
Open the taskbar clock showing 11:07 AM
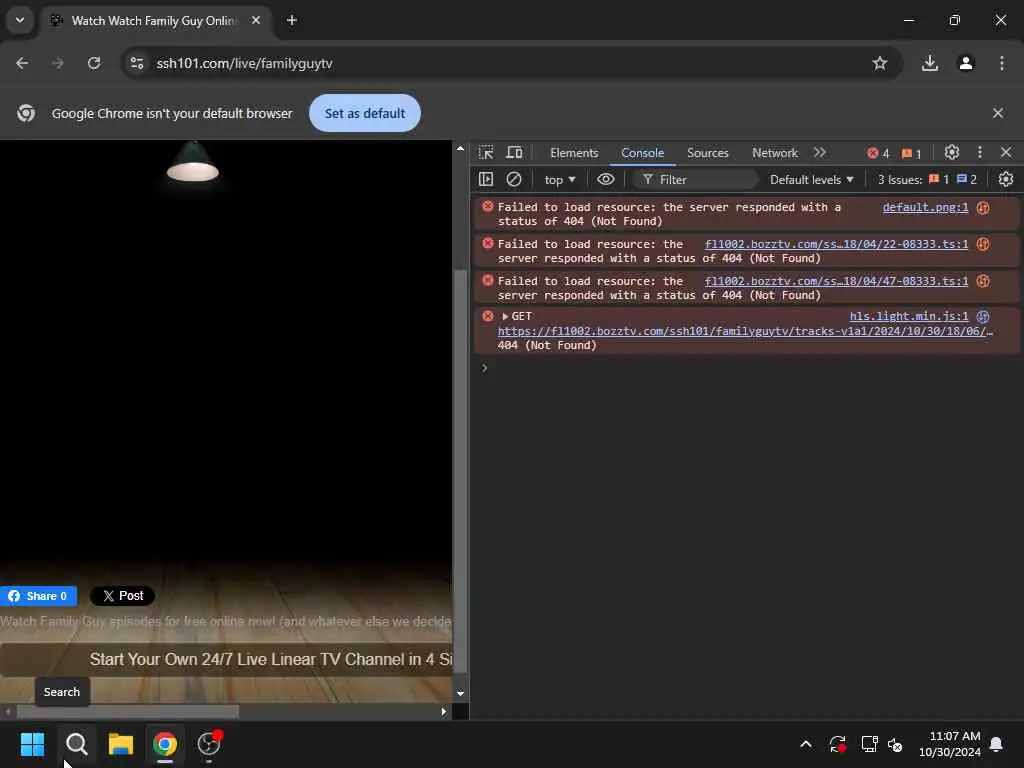coord(950,744)
